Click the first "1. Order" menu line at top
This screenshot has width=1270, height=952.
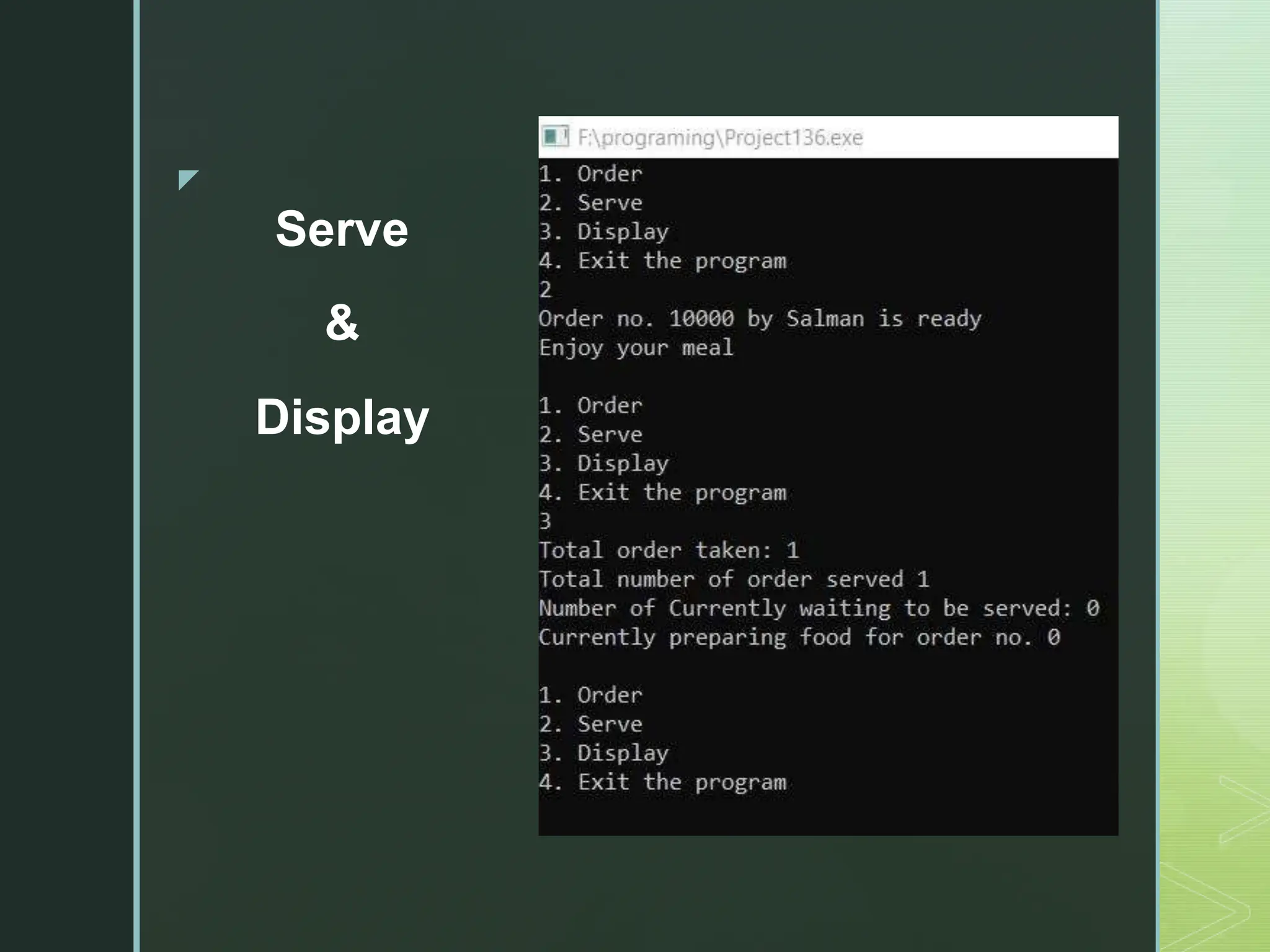coord(590,174)
